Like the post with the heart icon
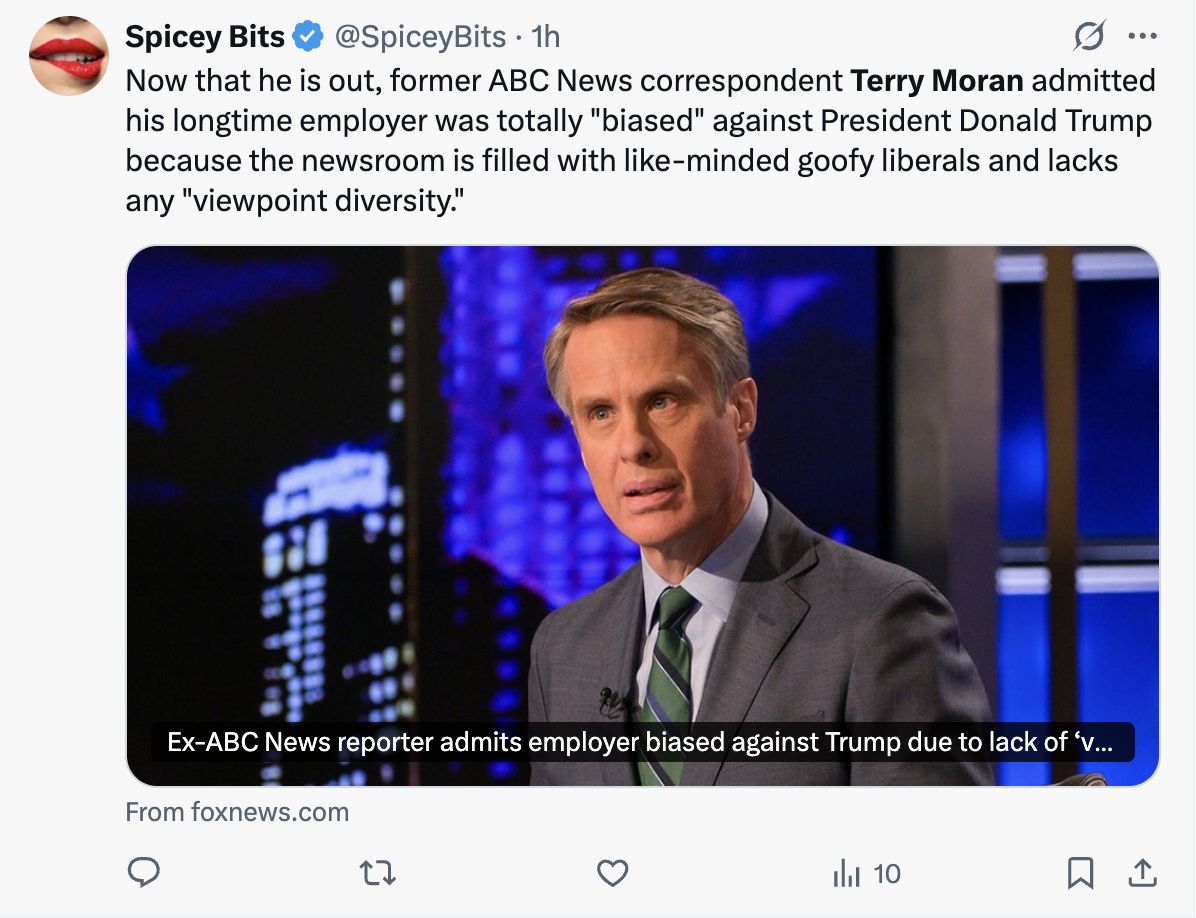 point(612,873)
